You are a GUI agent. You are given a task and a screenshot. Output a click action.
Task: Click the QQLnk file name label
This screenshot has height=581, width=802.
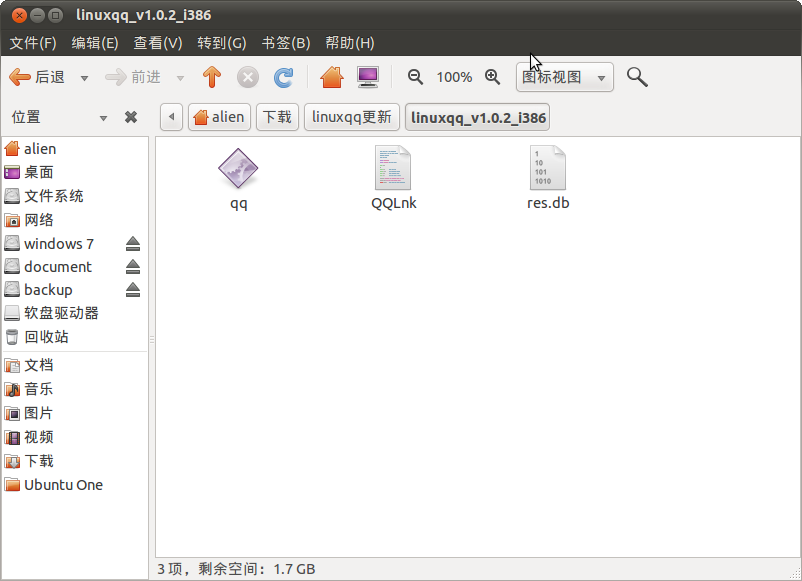[393, 203]
